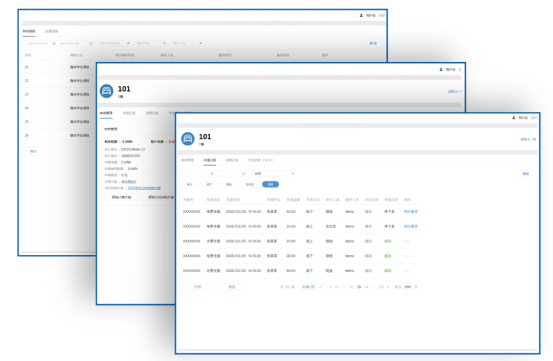This screenshot has height=361, width=553.
Task: Select the 现金 filter pill in front window
Action: click(229, 184)
